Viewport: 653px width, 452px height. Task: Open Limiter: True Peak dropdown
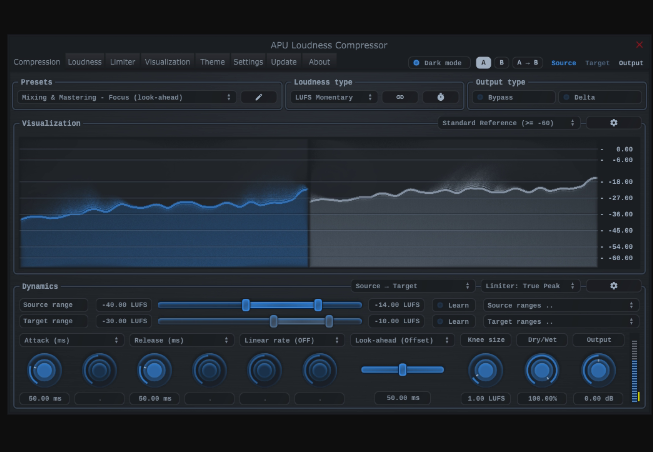[531, 286]
